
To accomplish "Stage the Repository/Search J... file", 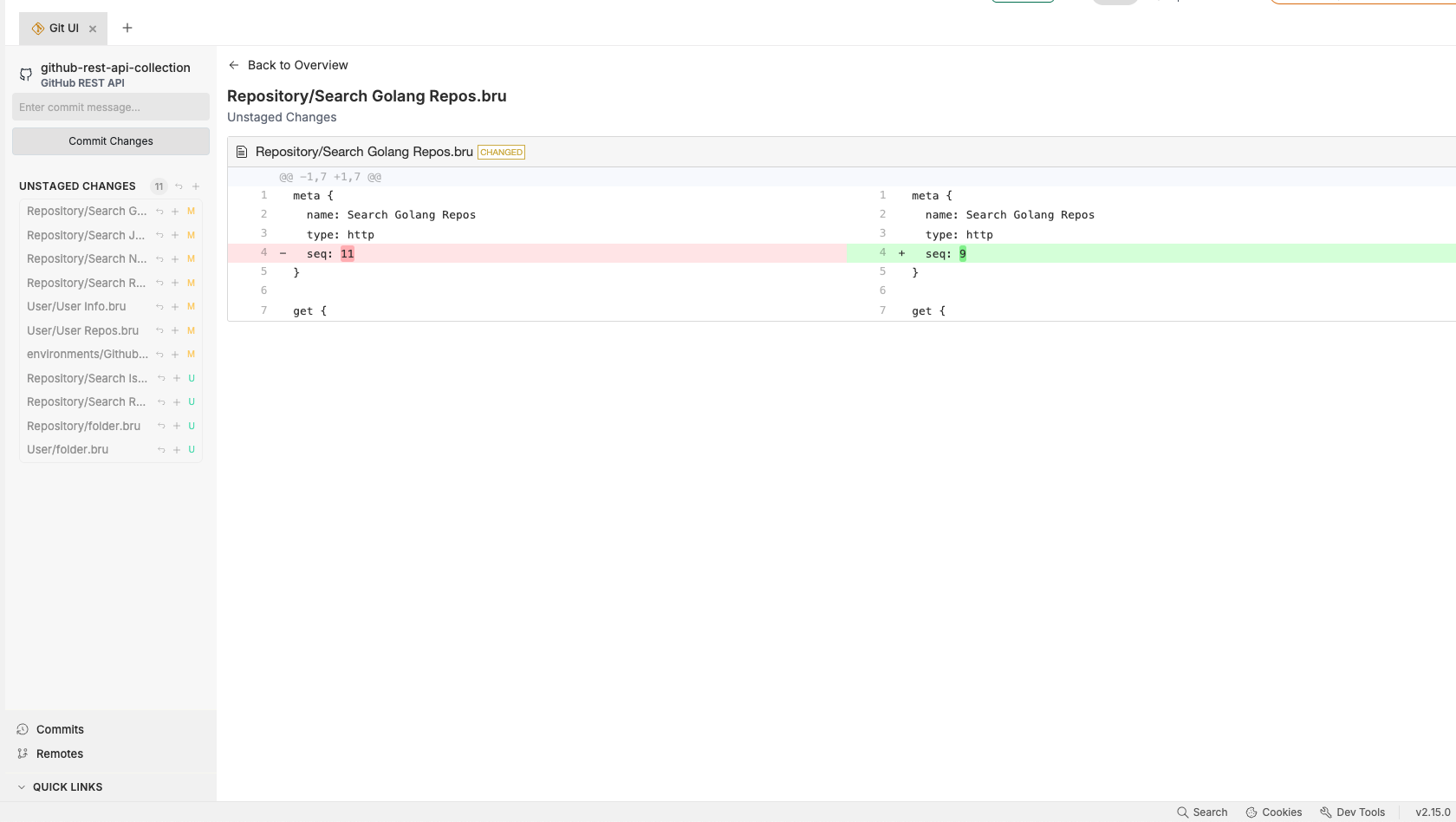I will point(175,235).
